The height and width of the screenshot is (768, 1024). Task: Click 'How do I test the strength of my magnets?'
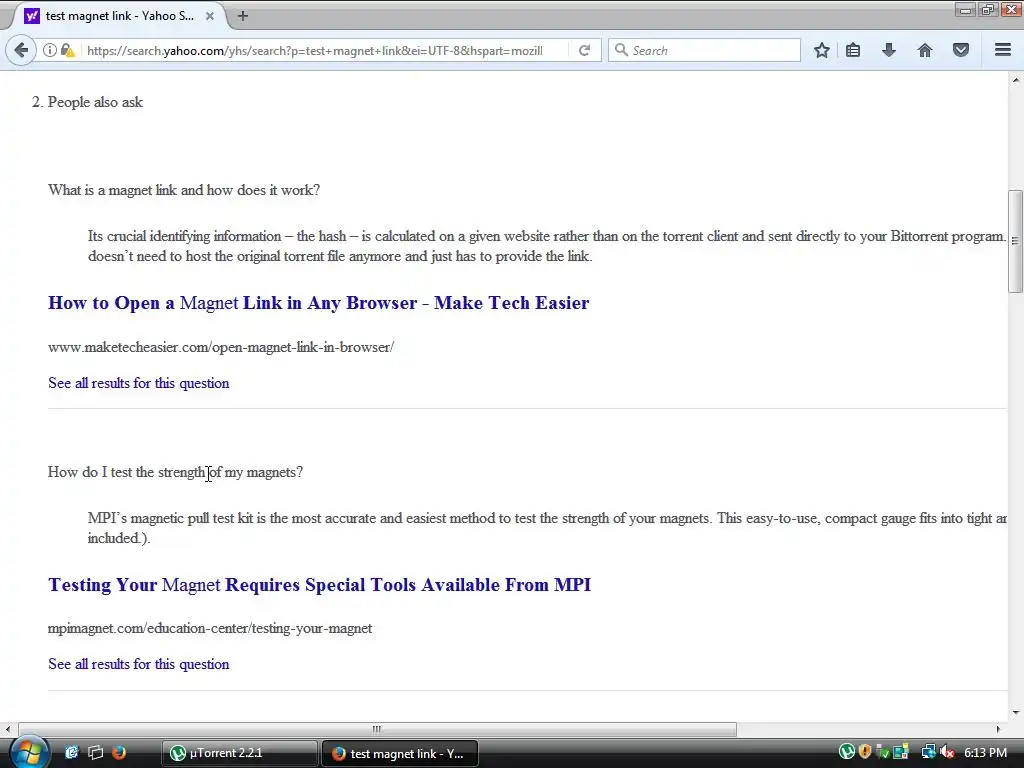(x=175, y=472)
